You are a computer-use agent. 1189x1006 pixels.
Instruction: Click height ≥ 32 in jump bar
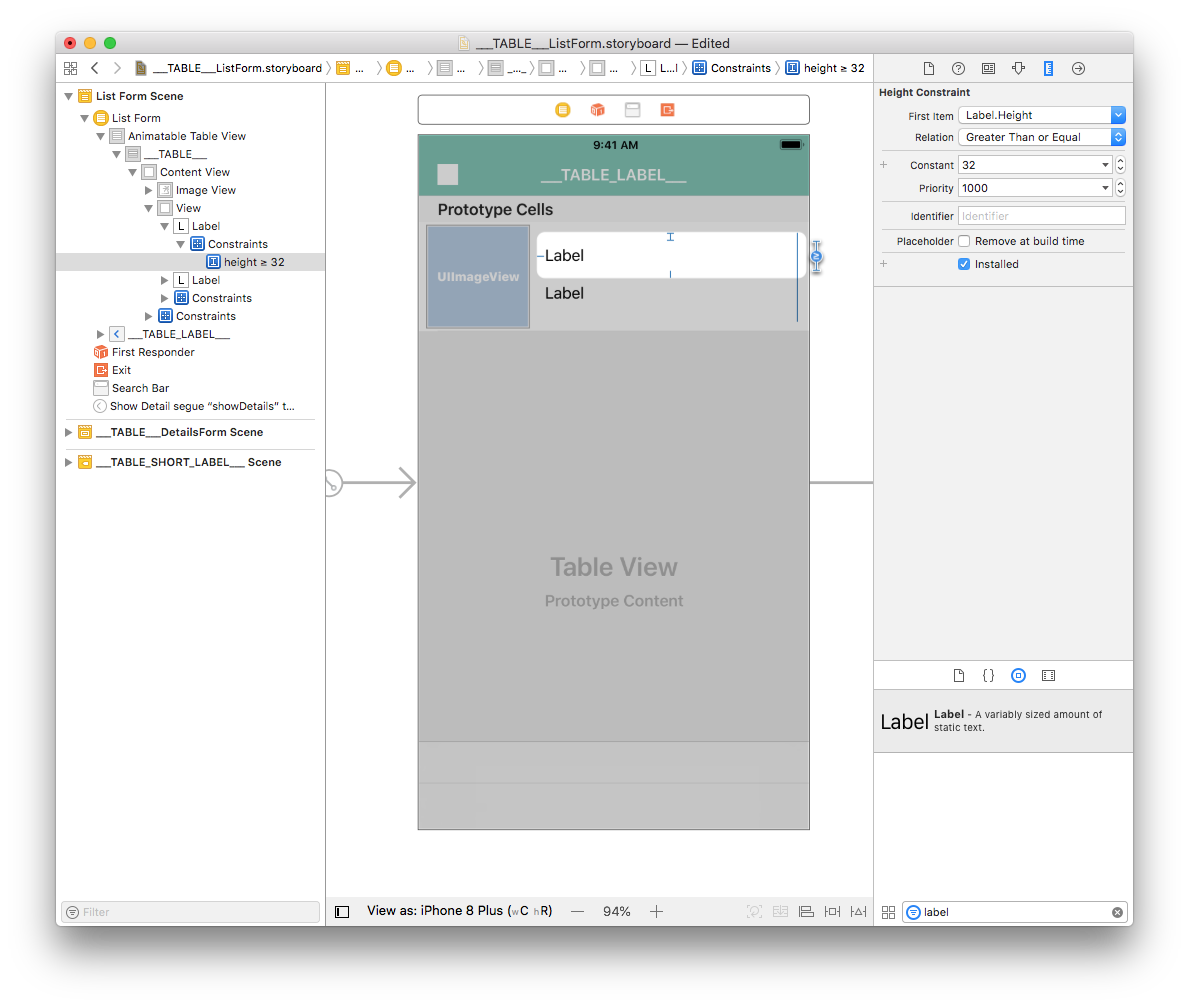point(825,68)
